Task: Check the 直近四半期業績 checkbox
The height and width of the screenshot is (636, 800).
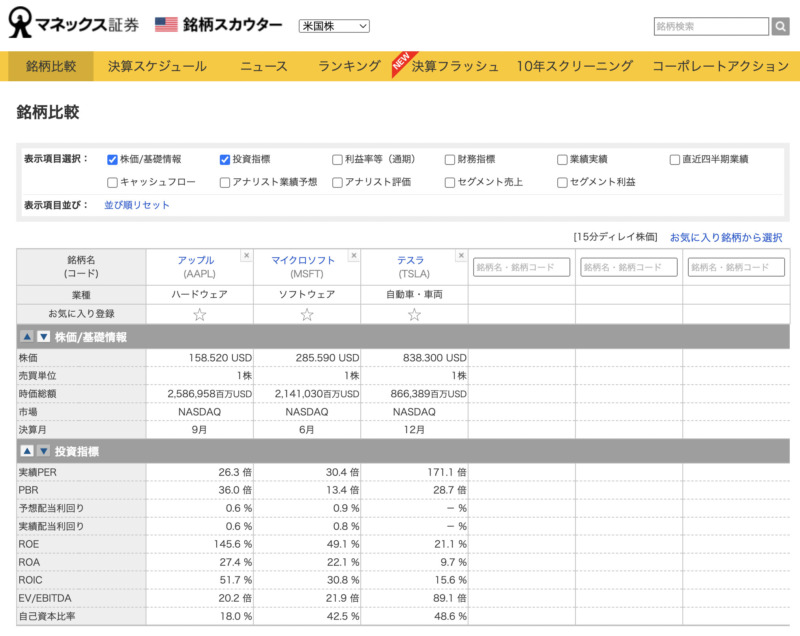Action: [674, 160]
